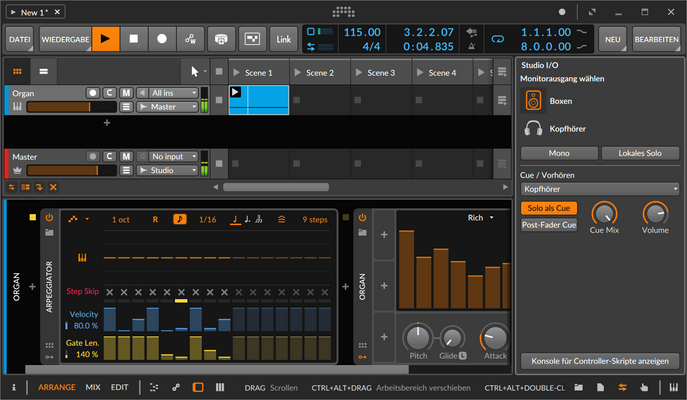Open Organ track 'All ins' input dropdown

[167, 93]
